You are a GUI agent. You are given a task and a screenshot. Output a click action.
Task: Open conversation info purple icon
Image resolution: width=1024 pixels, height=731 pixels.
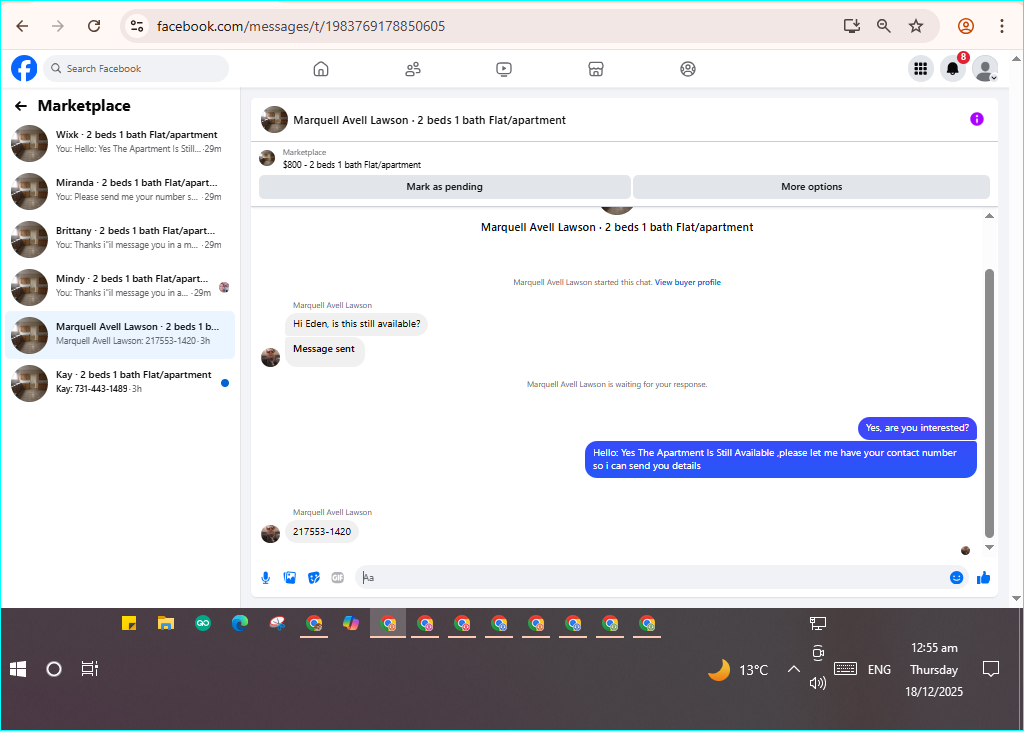click(x=976, y=119)
